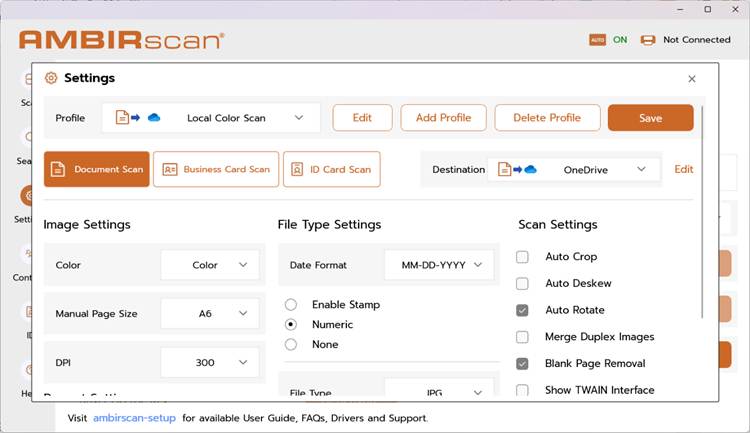Click the Delete Profile button
The width and height of the screenshot is (750, 433).
(547, 118)
